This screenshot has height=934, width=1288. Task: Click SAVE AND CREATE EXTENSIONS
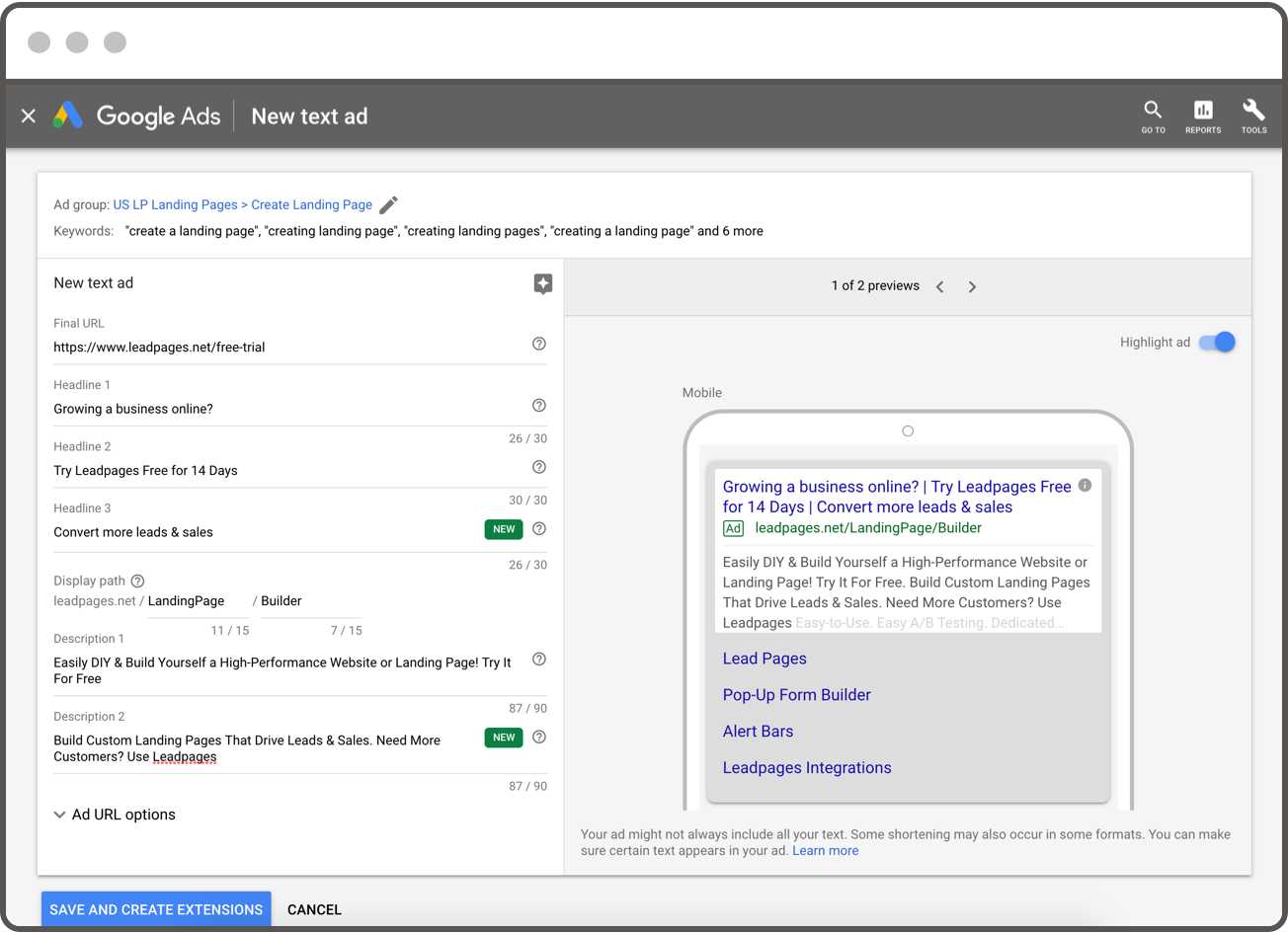point(156,908)
